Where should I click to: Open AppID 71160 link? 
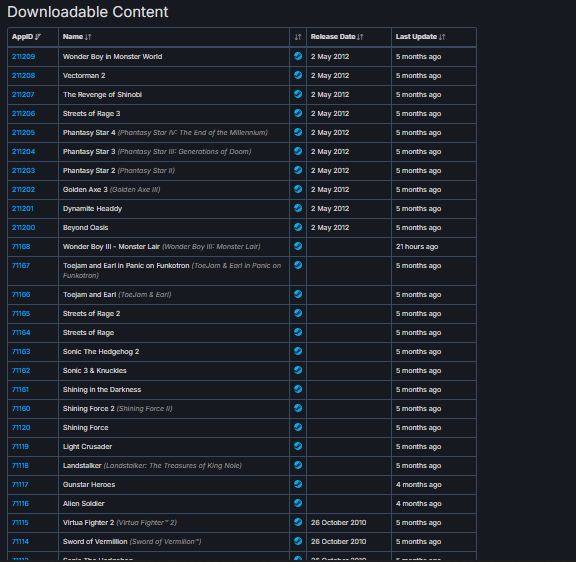tap(21, 408)
